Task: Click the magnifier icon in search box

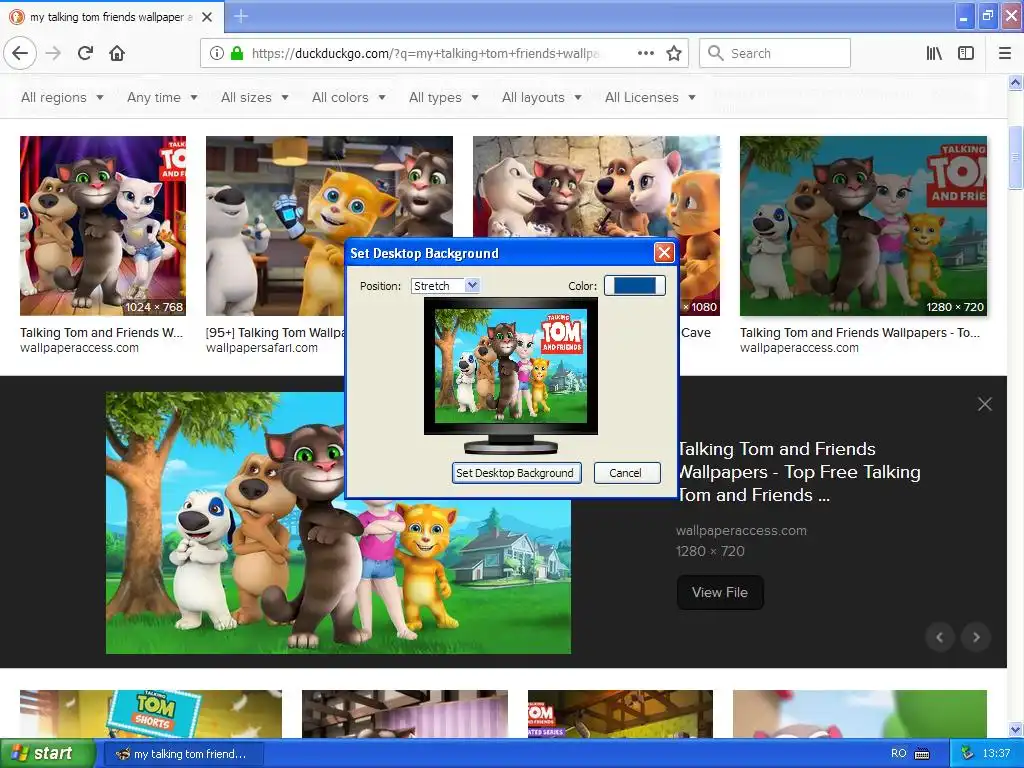Action: tap(715, 53)
